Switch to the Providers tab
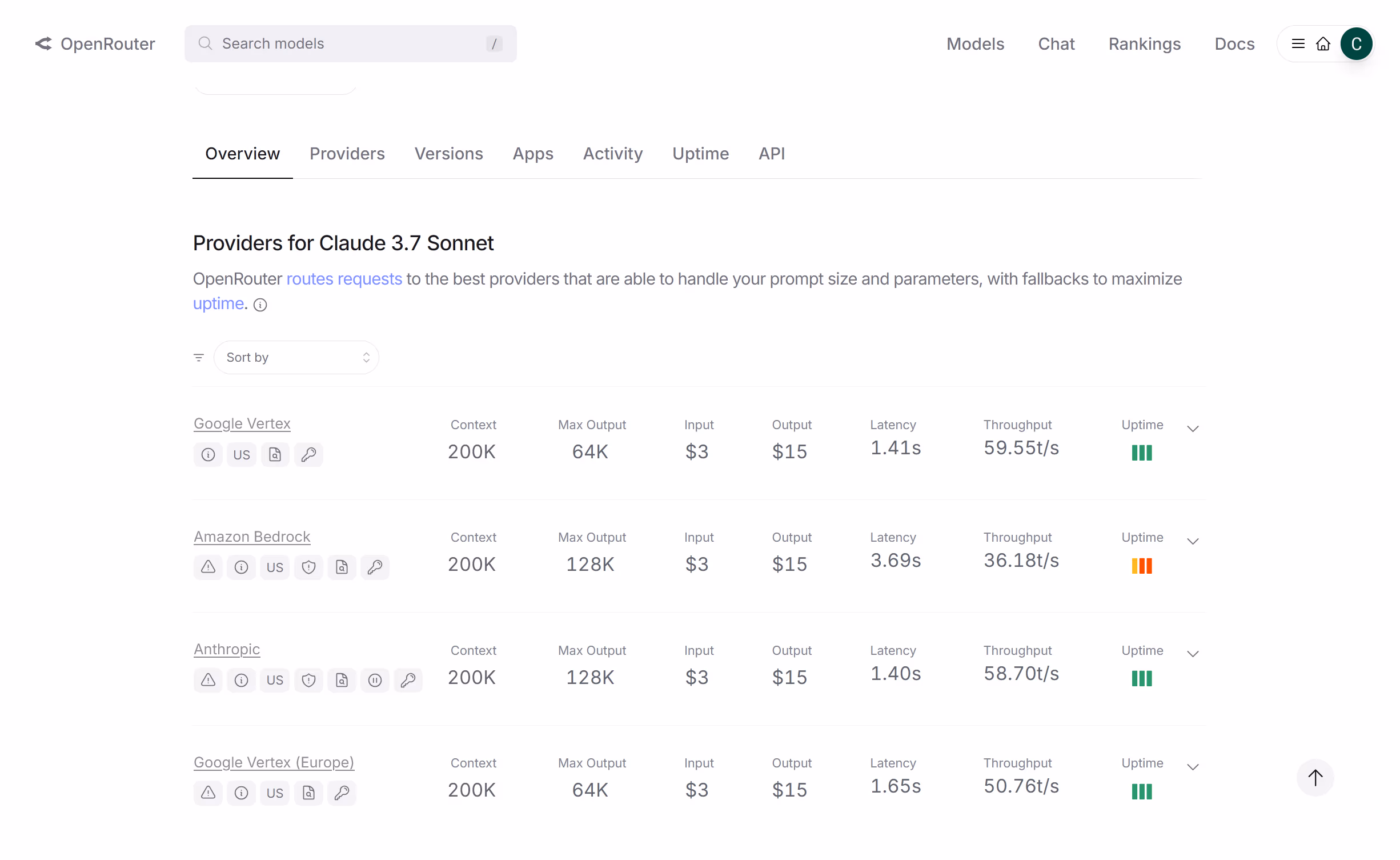The image size is (1400, 860). [x=347, y=154]
